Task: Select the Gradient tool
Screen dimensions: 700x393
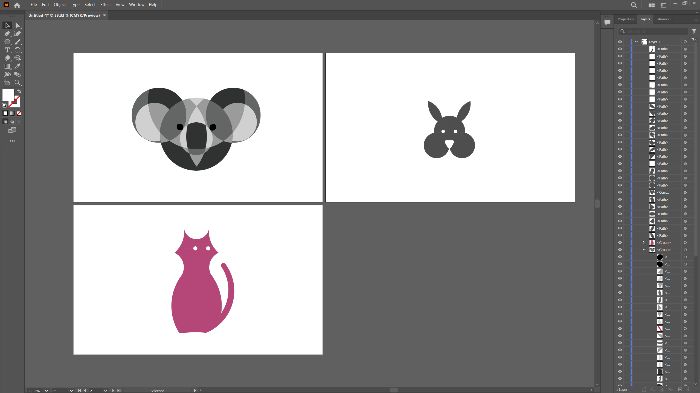Action: coord(7,66)
